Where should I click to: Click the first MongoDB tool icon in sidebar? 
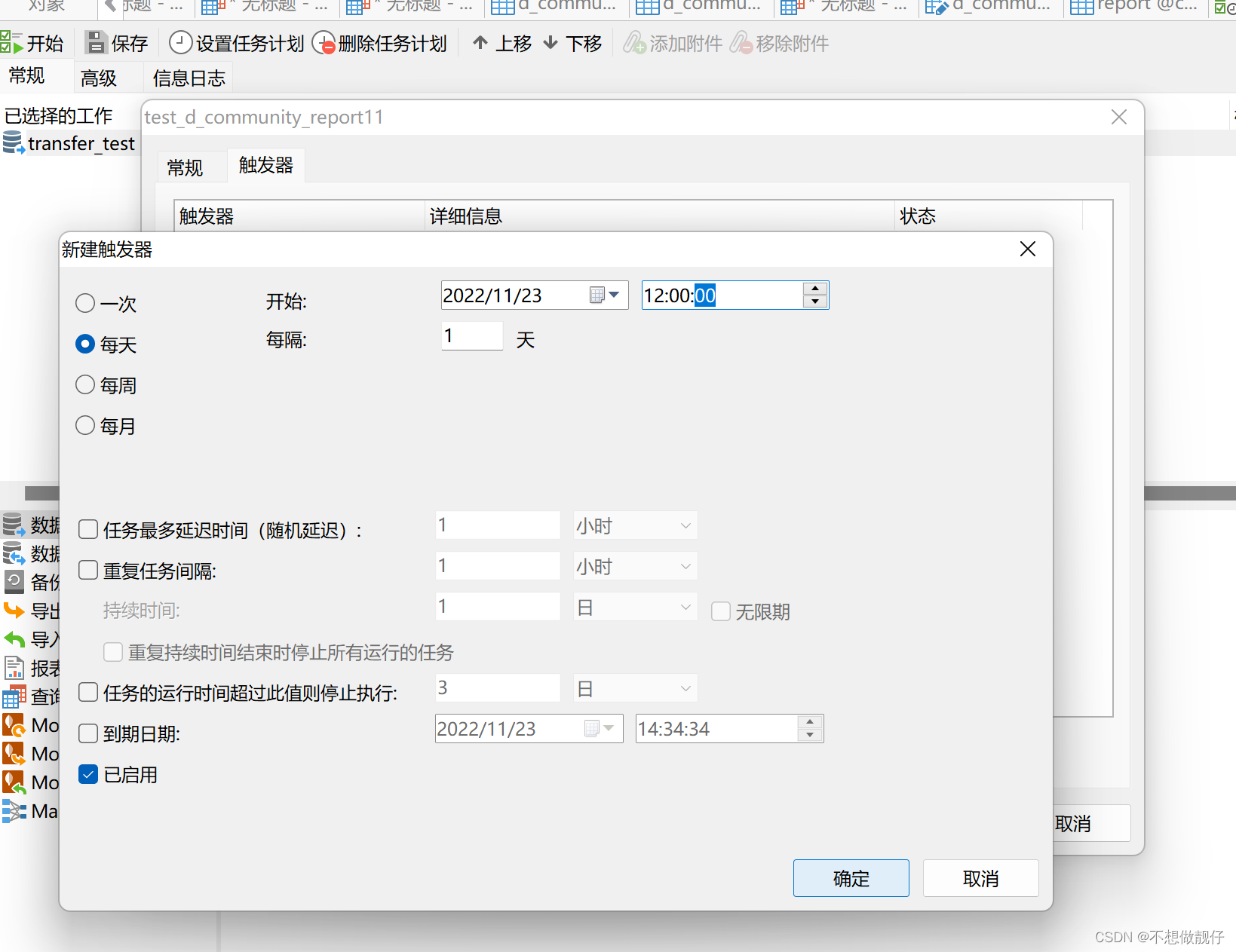point(14,724)
